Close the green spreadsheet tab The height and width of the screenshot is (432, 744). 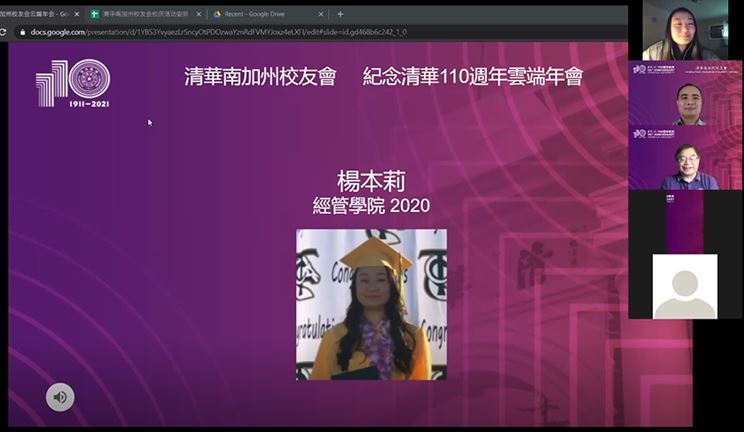(199, 14)
